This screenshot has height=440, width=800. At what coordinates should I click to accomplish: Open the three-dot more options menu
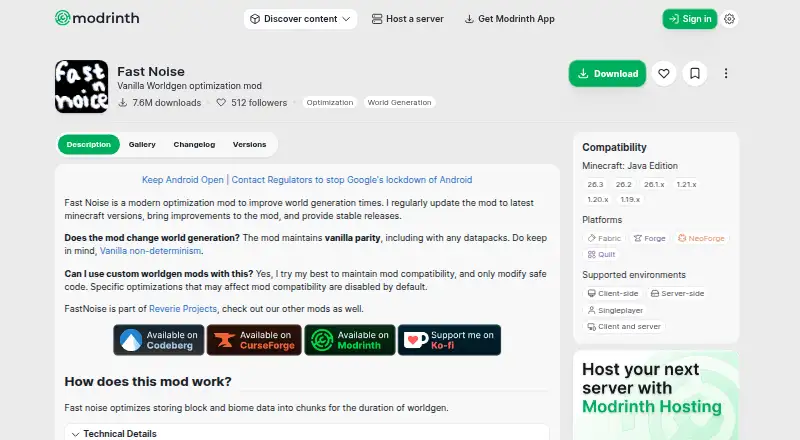click(726, 74)
